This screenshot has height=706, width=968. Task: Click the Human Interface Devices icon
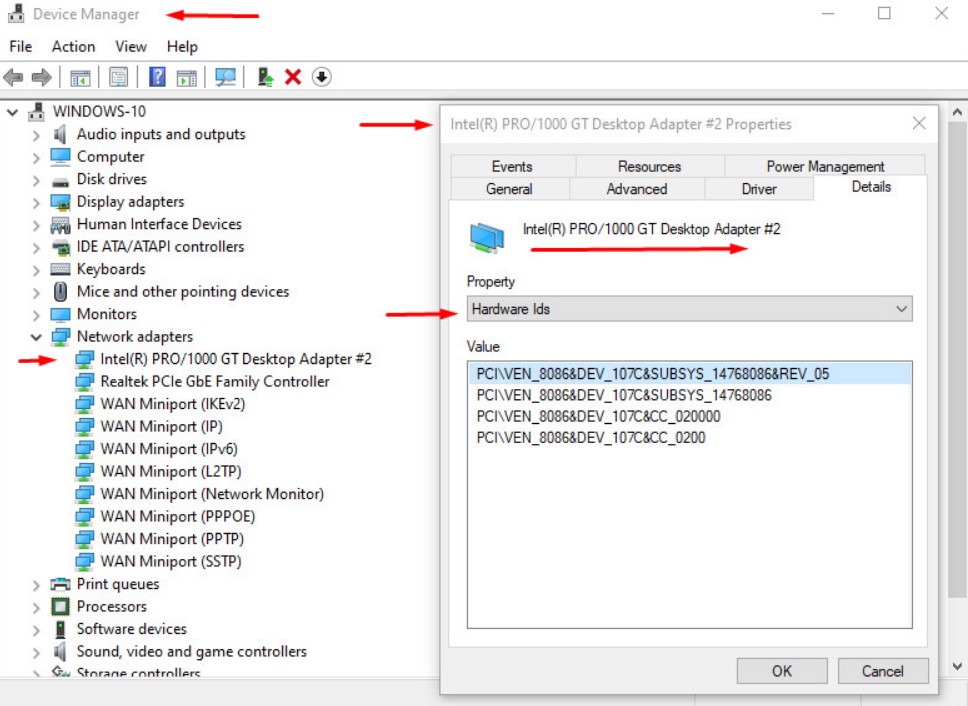pyautogui.click(x=60, y=225)
